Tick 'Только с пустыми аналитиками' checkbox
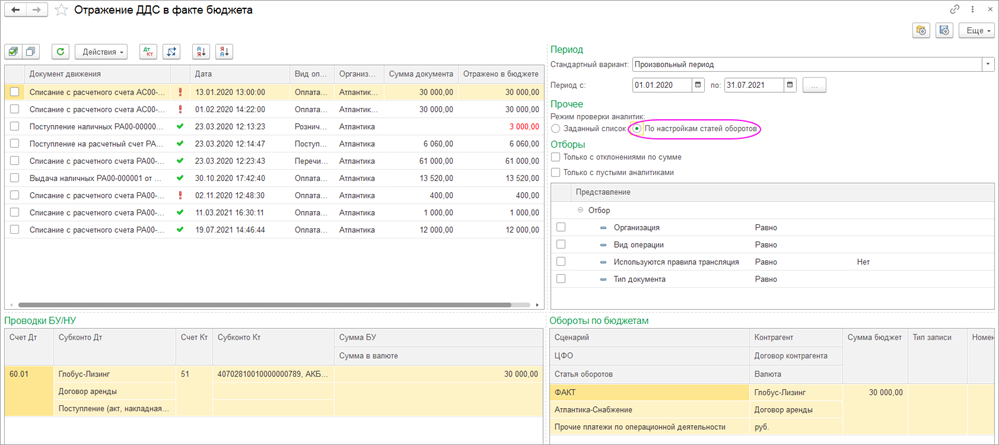 pos(556,172)
